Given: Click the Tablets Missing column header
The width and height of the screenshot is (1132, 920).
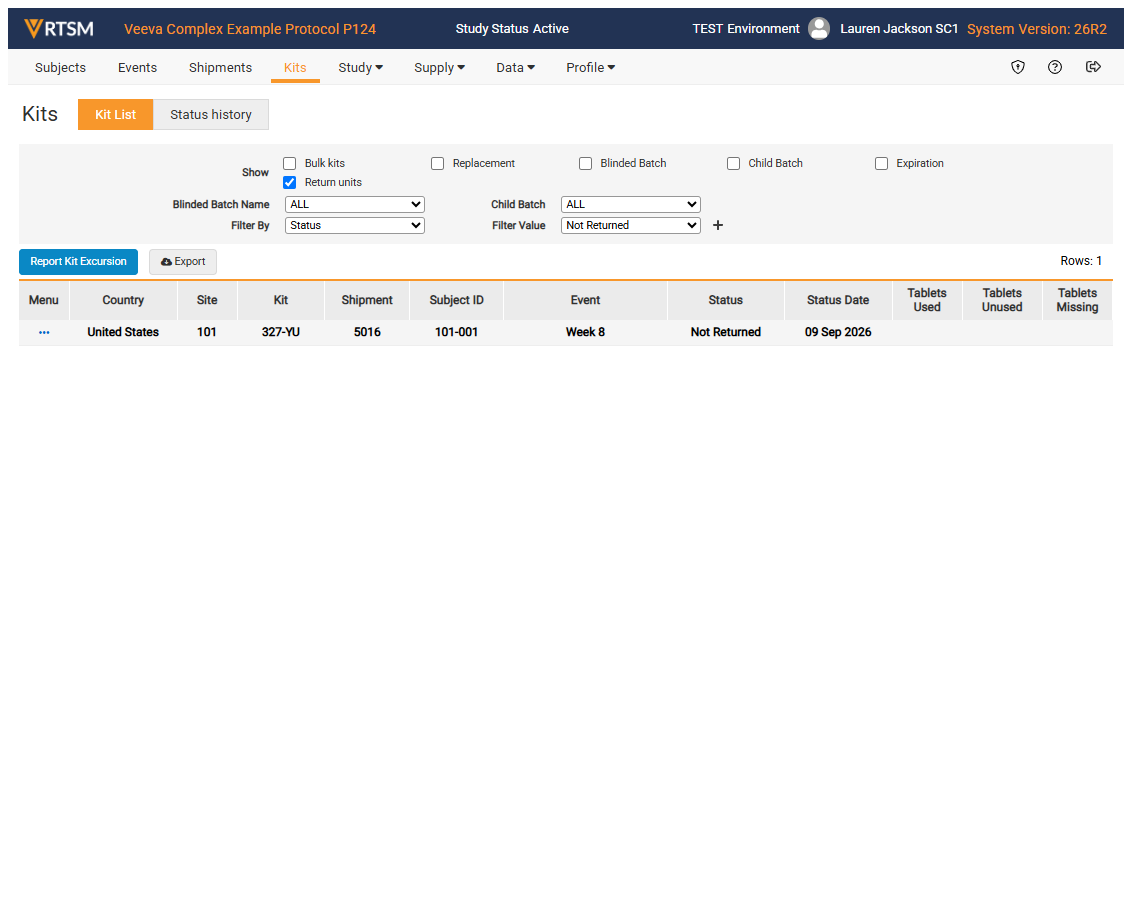Looking at the screenshot, I should pos(1077,300).
